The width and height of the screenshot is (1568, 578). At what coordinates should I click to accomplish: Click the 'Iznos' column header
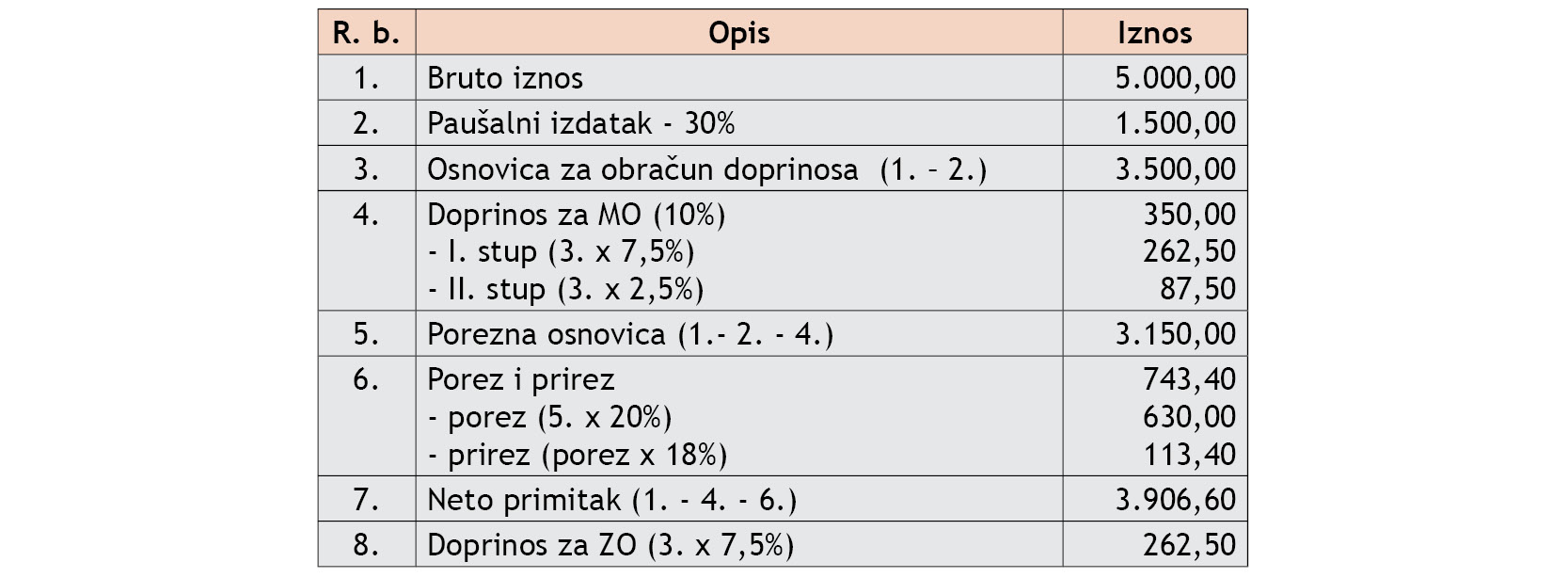click(1154, 33)
